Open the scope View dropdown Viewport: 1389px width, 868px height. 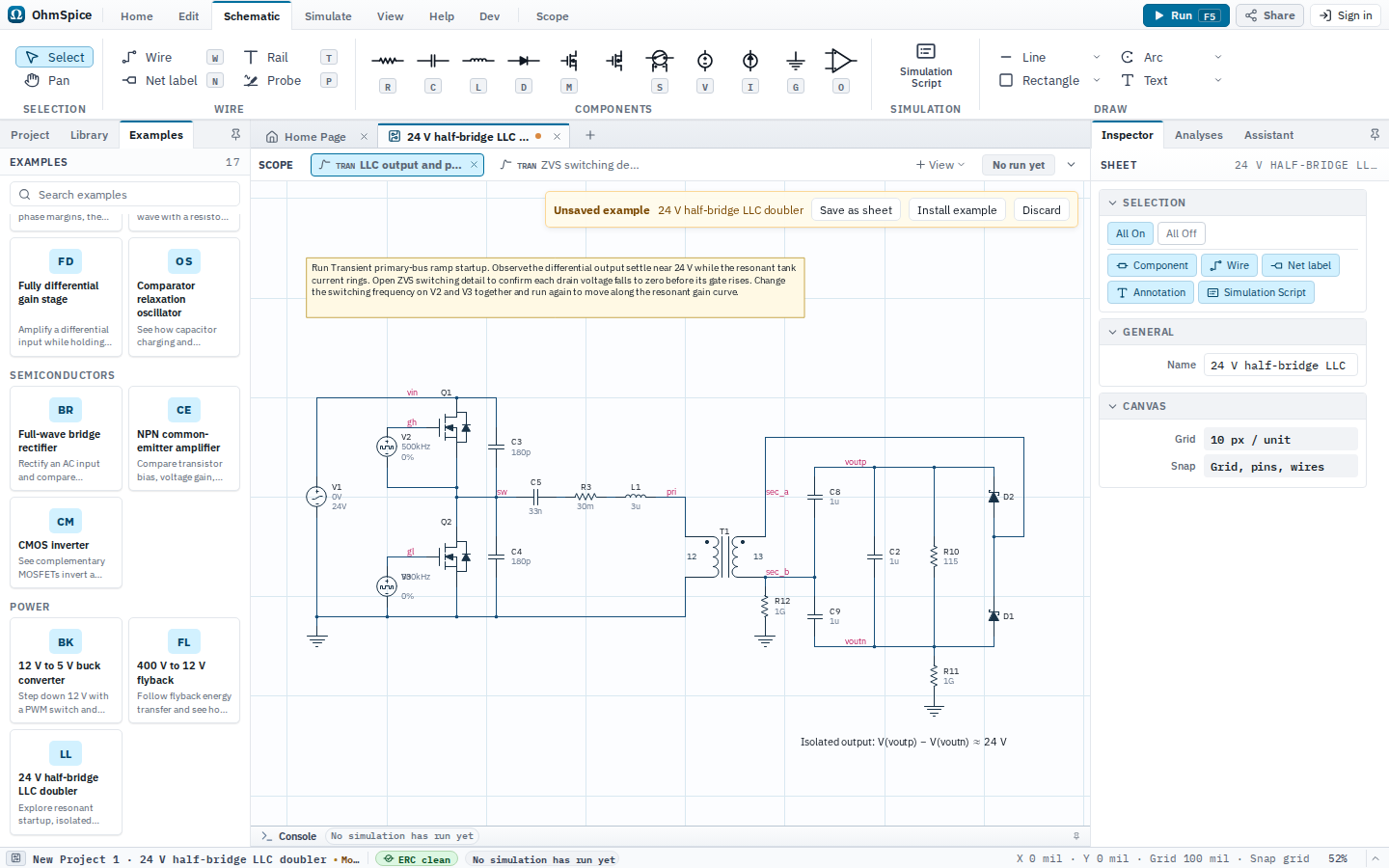click(940, 165)
